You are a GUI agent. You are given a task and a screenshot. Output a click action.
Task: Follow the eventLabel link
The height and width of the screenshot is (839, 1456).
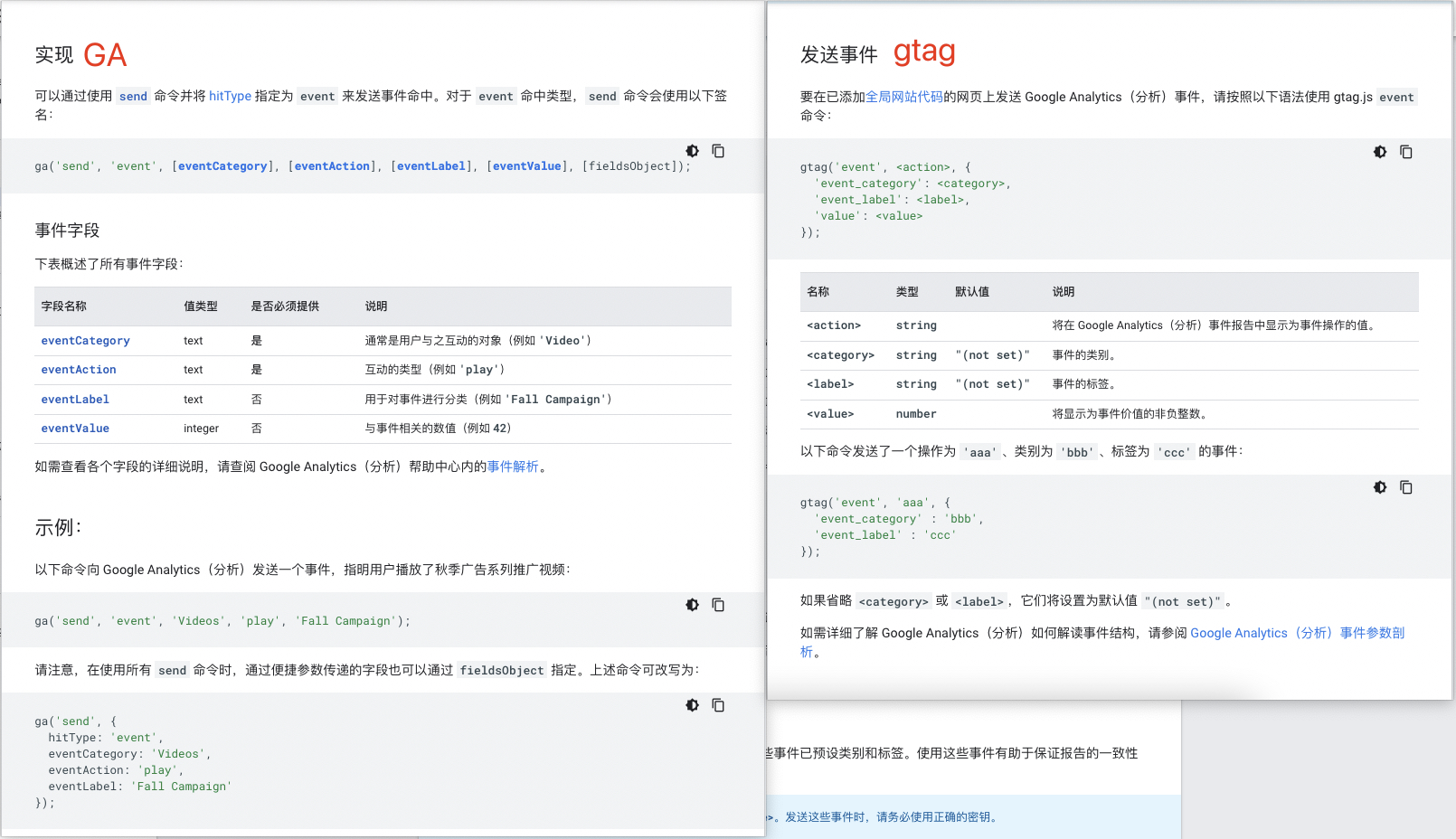[x=75, y=399]
